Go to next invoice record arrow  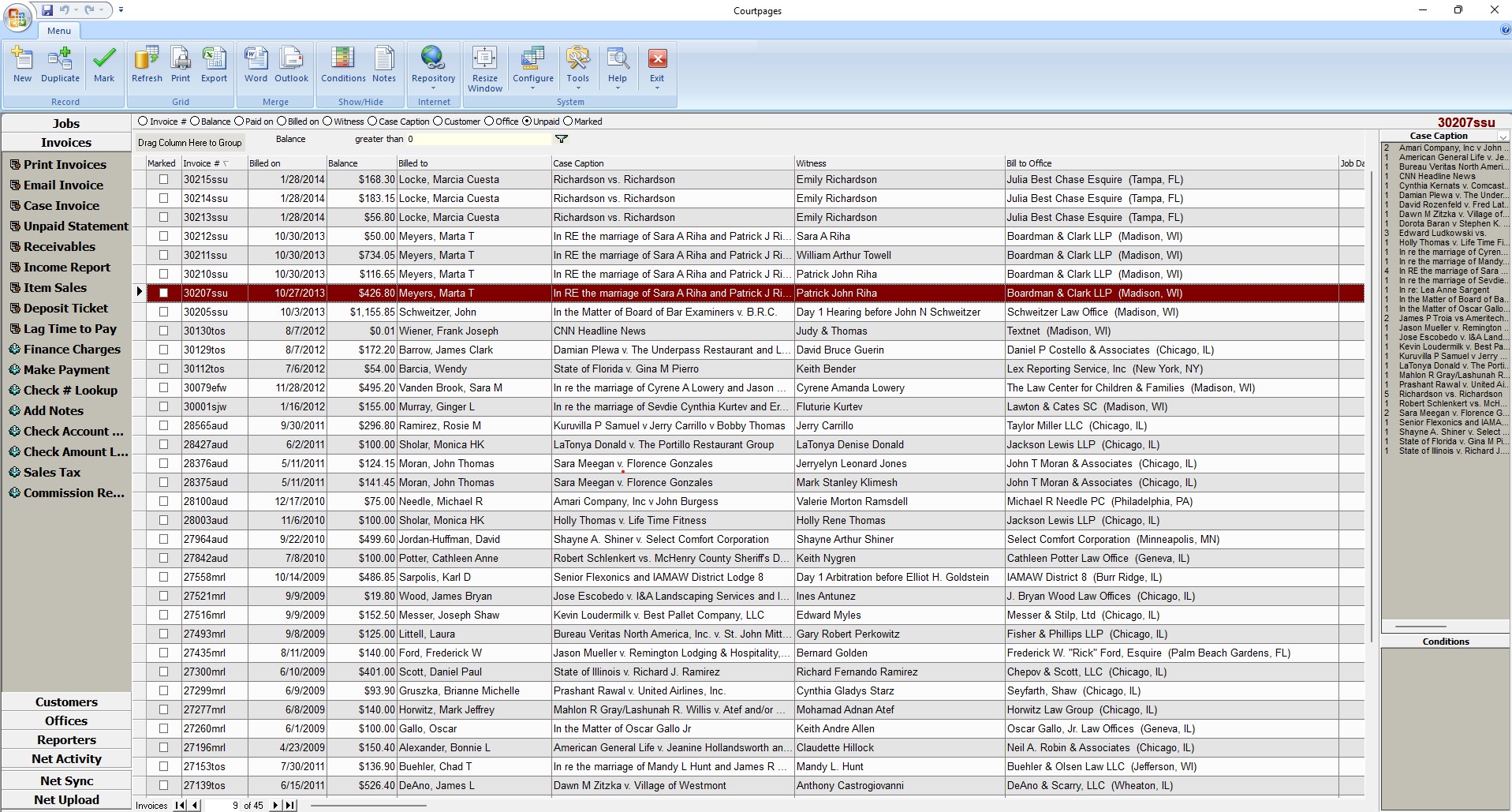275,805
